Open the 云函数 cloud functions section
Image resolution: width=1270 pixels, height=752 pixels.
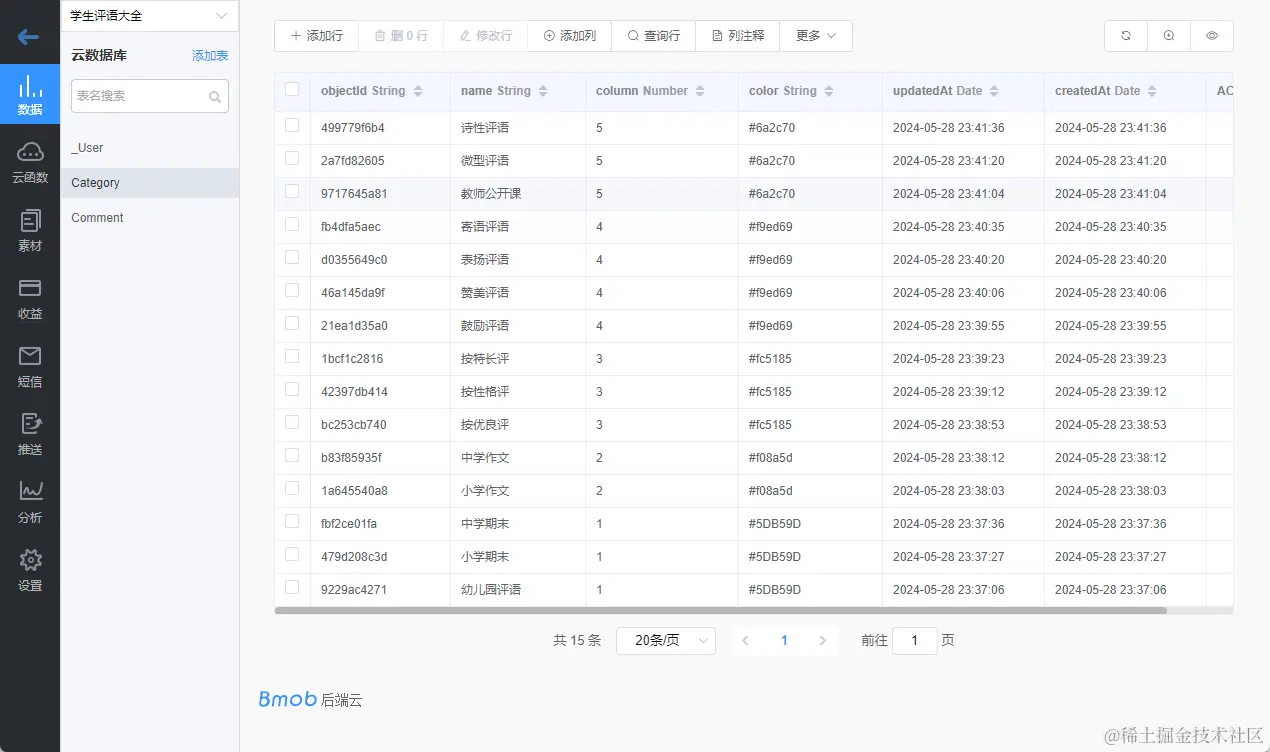point(30,162)
